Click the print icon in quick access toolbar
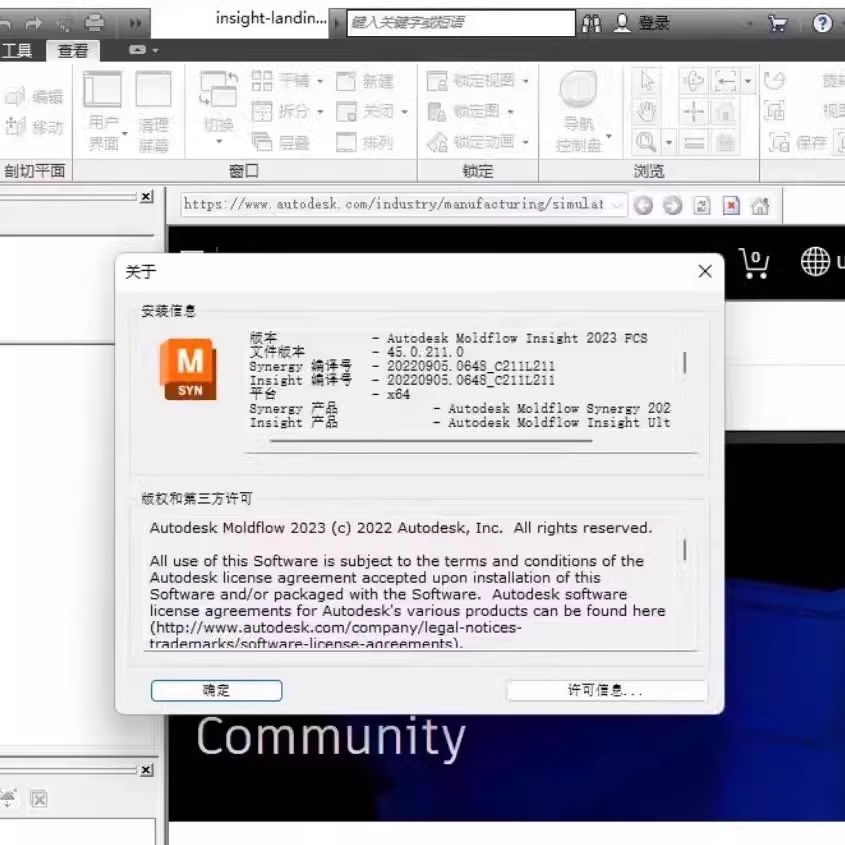 coord(94,23)
